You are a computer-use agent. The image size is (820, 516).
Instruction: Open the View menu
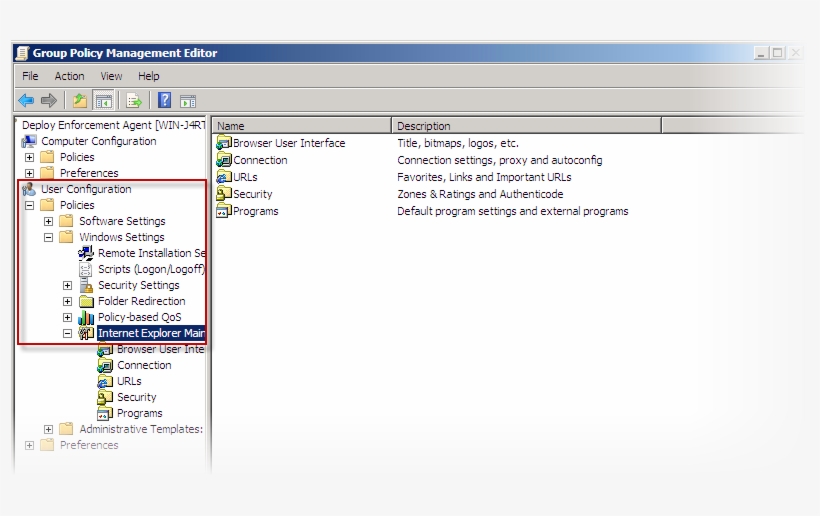(111, 76)
